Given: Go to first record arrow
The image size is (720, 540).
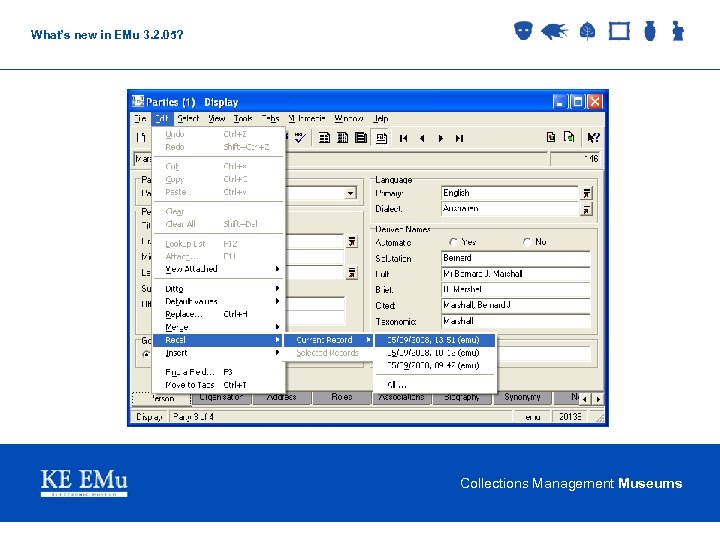Looking at the screenshot, I should pyautogui.click(x=404, y=138).
